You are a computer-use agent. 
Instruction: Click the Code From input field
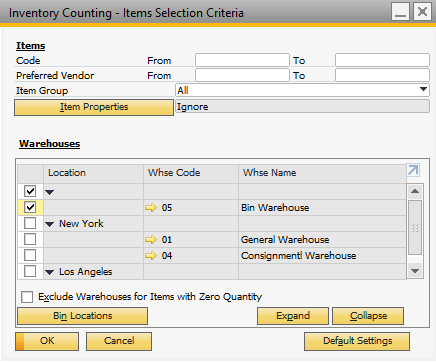pos(242,60)
